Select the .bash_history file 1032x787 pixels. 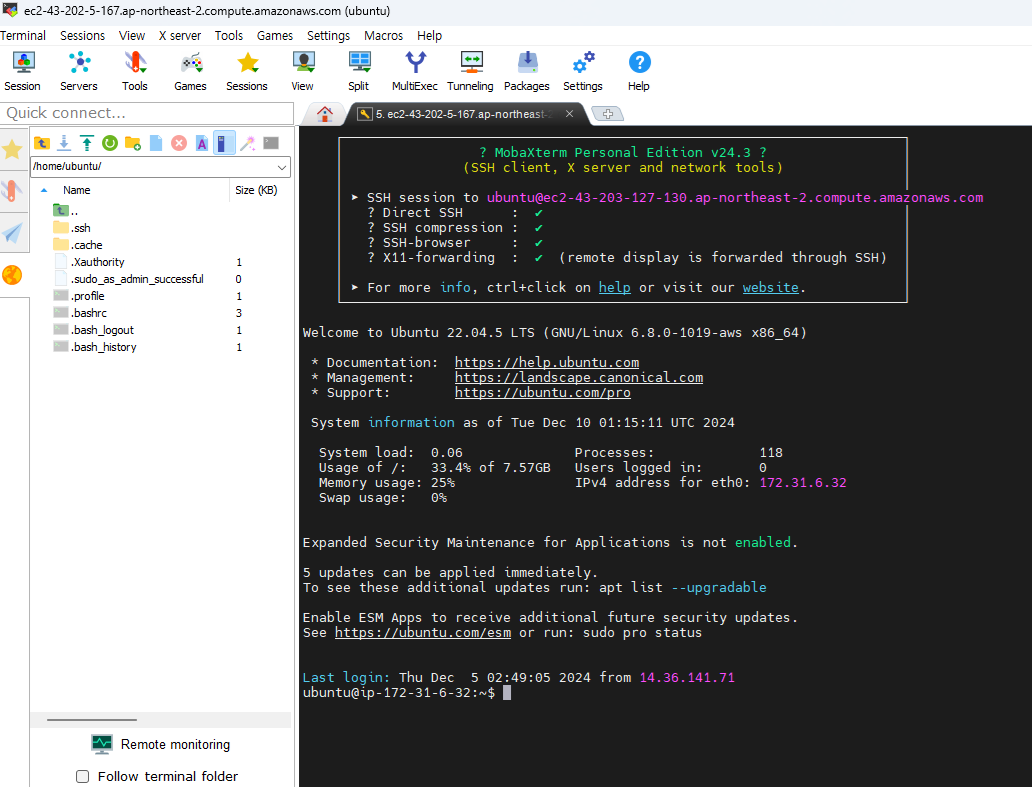pos(103,347)
